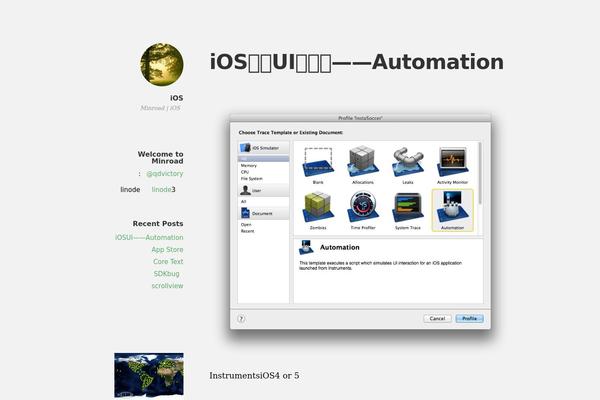Click the Cancel button
This screenshot has height=400, width=600.
[437, 318]
